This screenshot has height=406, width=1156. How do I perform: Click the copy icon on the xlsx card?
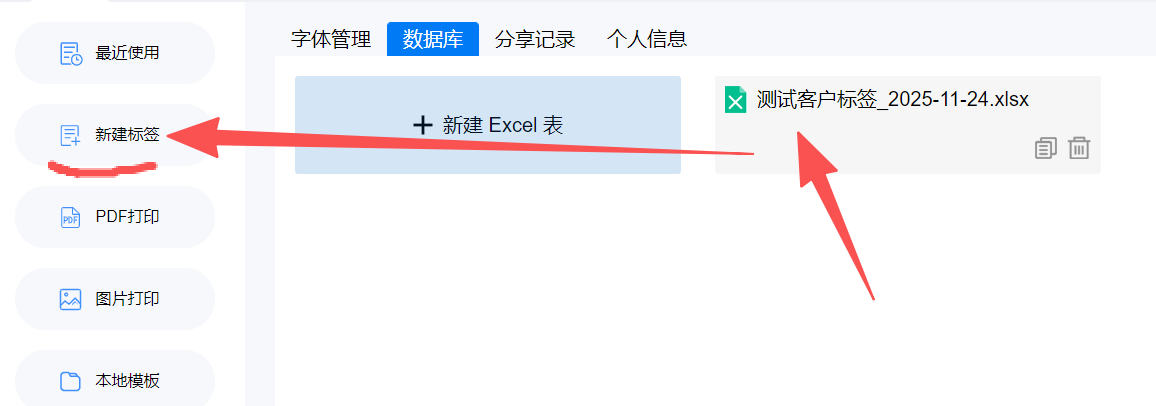[x=1045, y=148]
